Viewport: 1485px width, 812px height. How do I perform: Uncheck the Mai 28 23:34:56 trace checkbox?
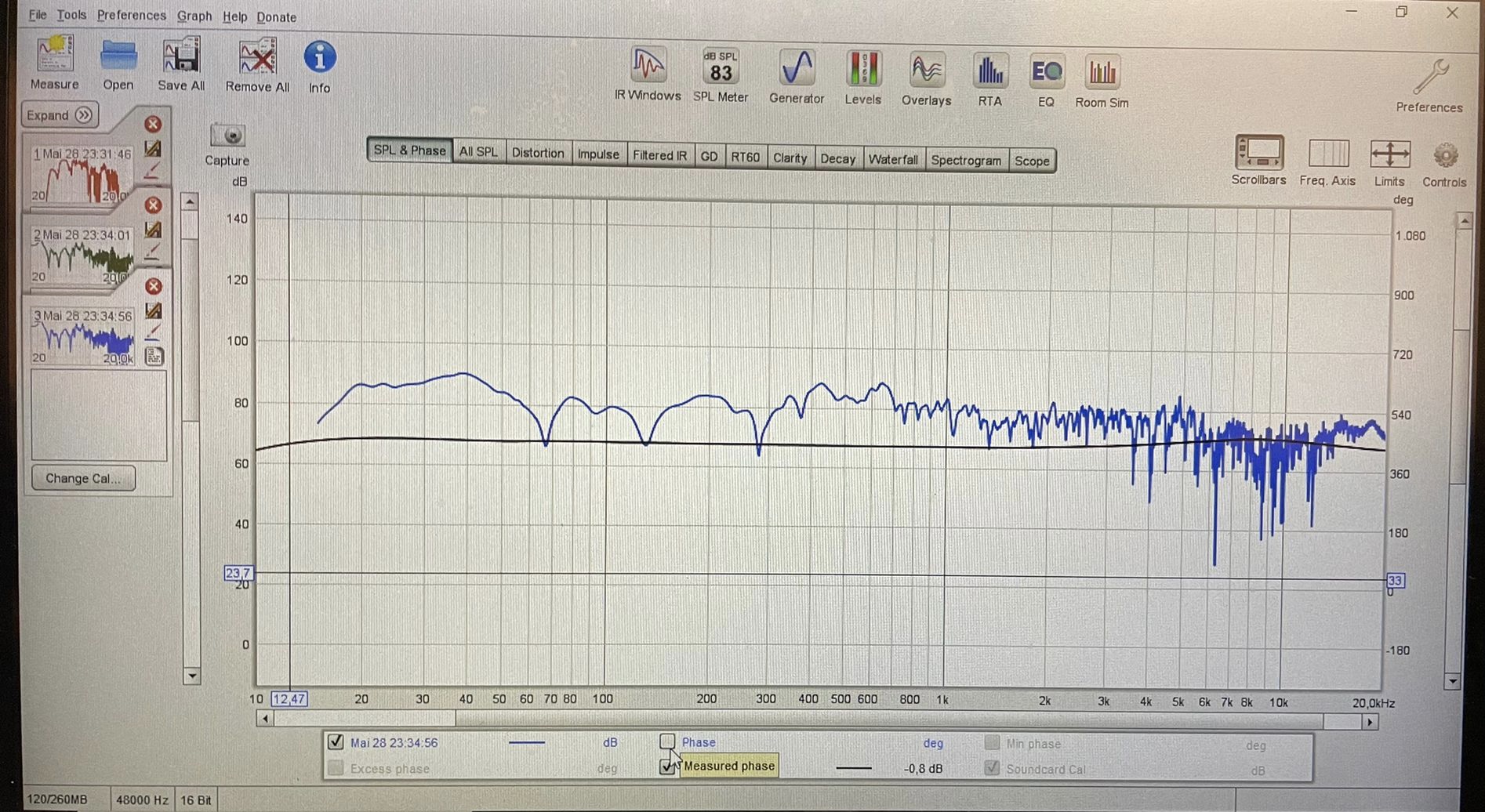click(336, 741)
